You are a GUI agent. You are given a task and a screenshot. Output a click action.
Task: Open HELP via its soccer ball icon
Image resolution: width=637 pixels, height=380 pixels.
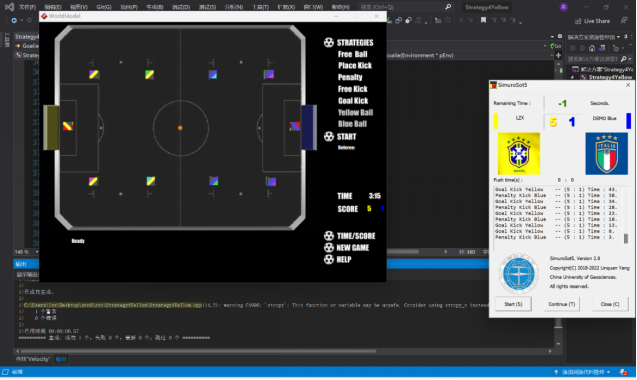(x=329, y=259)
